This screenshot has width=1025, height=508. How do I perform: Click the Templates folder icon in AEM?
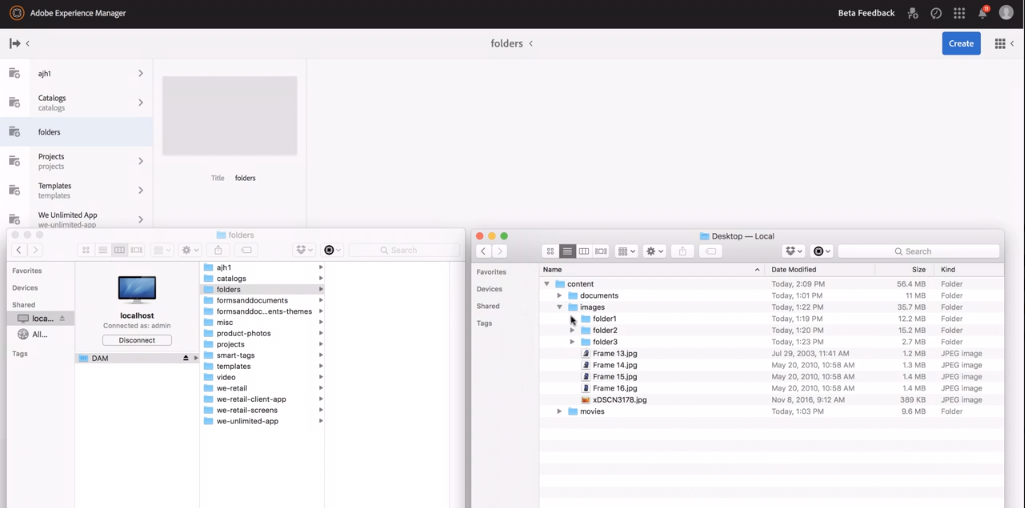click(14, 190)
